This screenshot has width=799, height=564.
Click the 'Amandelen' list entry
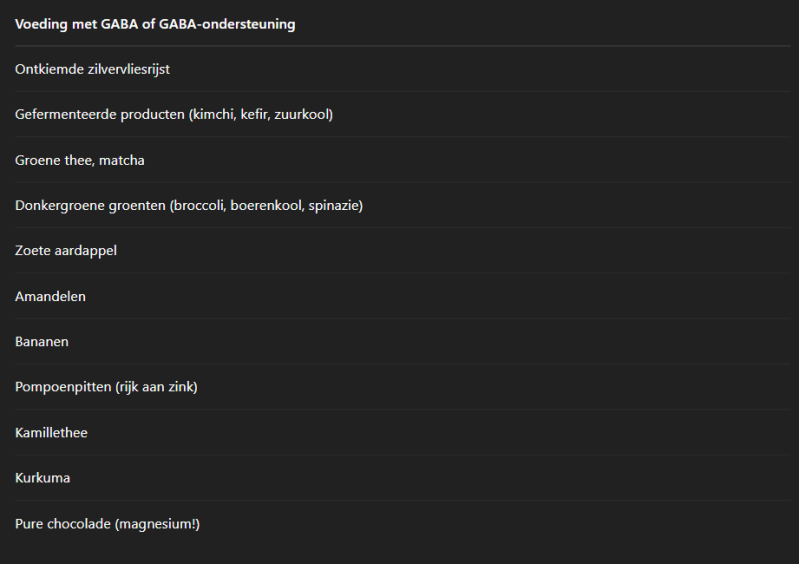(50, 297)
